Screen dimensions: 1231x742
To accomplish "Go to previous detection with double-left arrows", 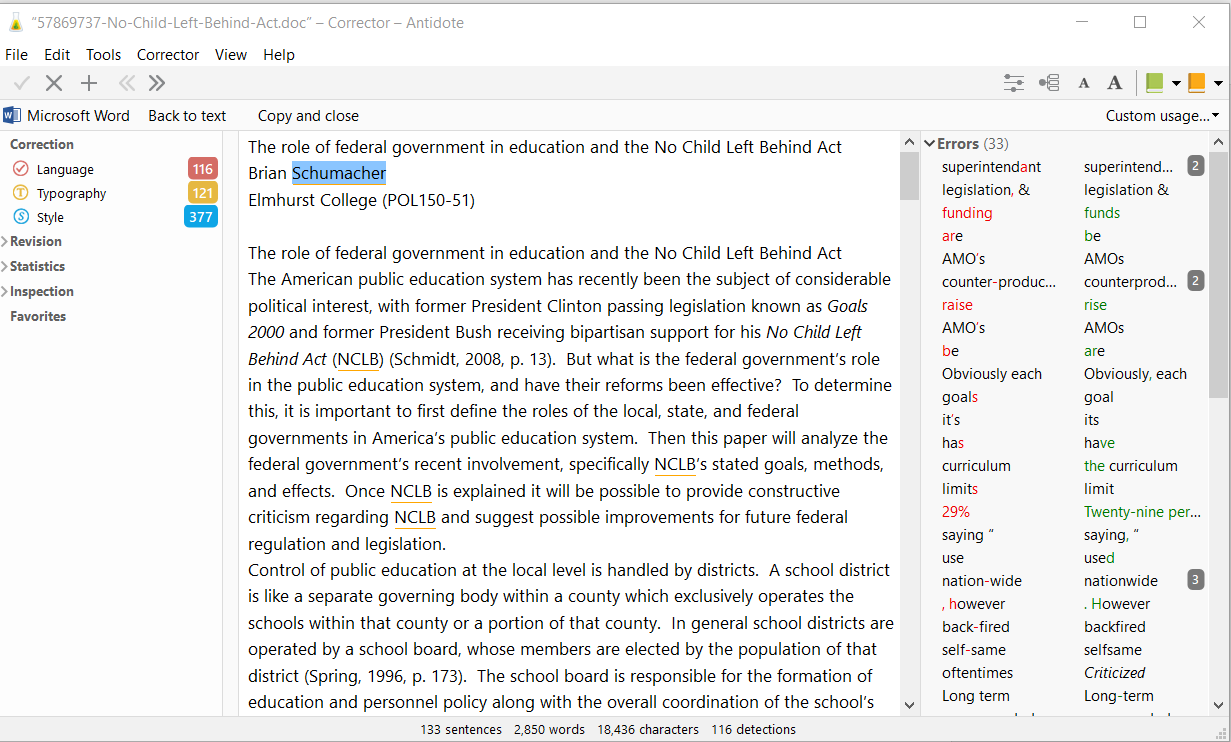I will pos(126,83).
